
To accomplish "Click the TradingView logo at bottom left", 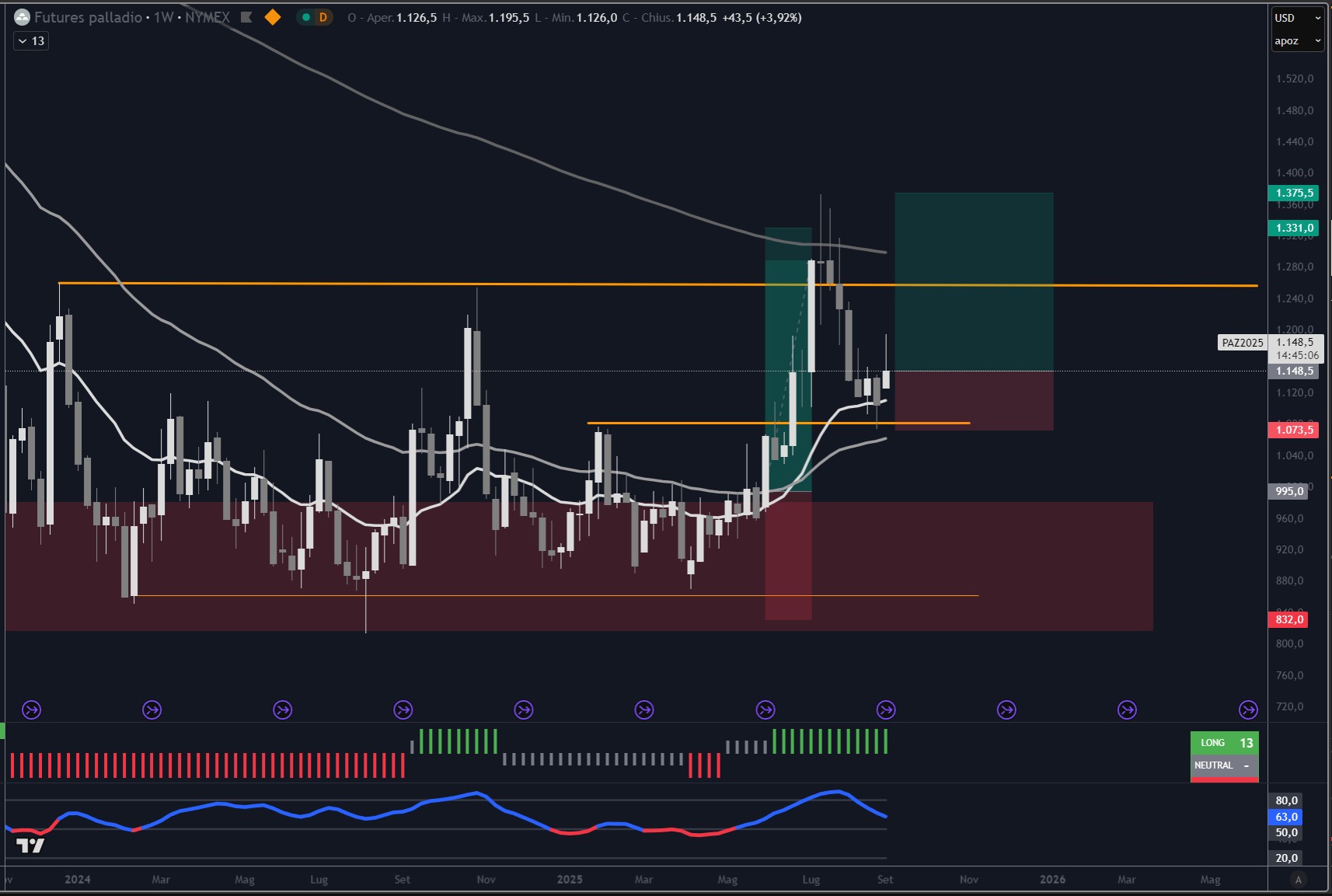I will coord(30,845).
